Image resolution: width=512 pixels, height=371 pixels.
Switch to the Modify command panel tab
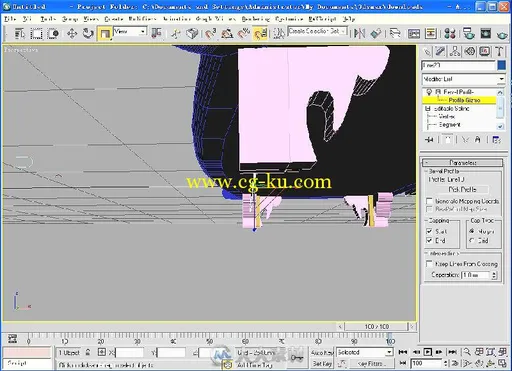(x=441, y=51)
